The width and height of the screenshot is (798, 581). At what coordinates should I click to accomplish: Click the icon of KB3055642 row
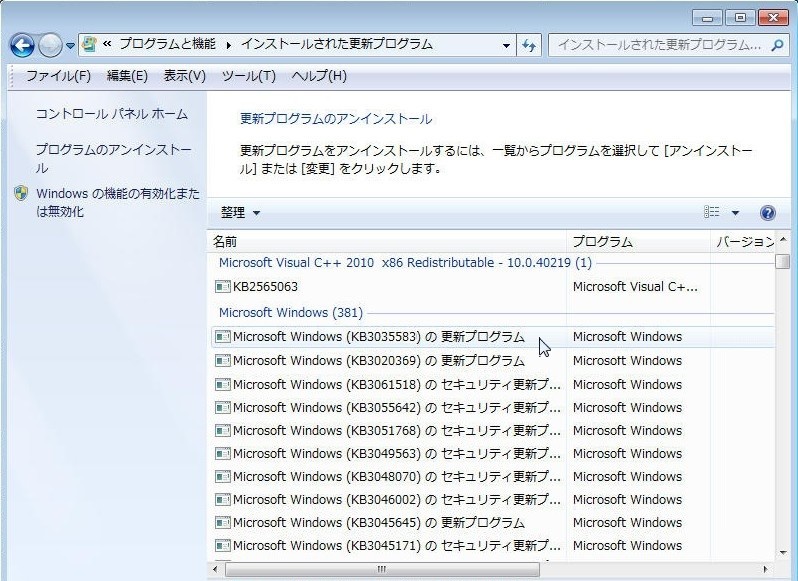coord(222,408)
